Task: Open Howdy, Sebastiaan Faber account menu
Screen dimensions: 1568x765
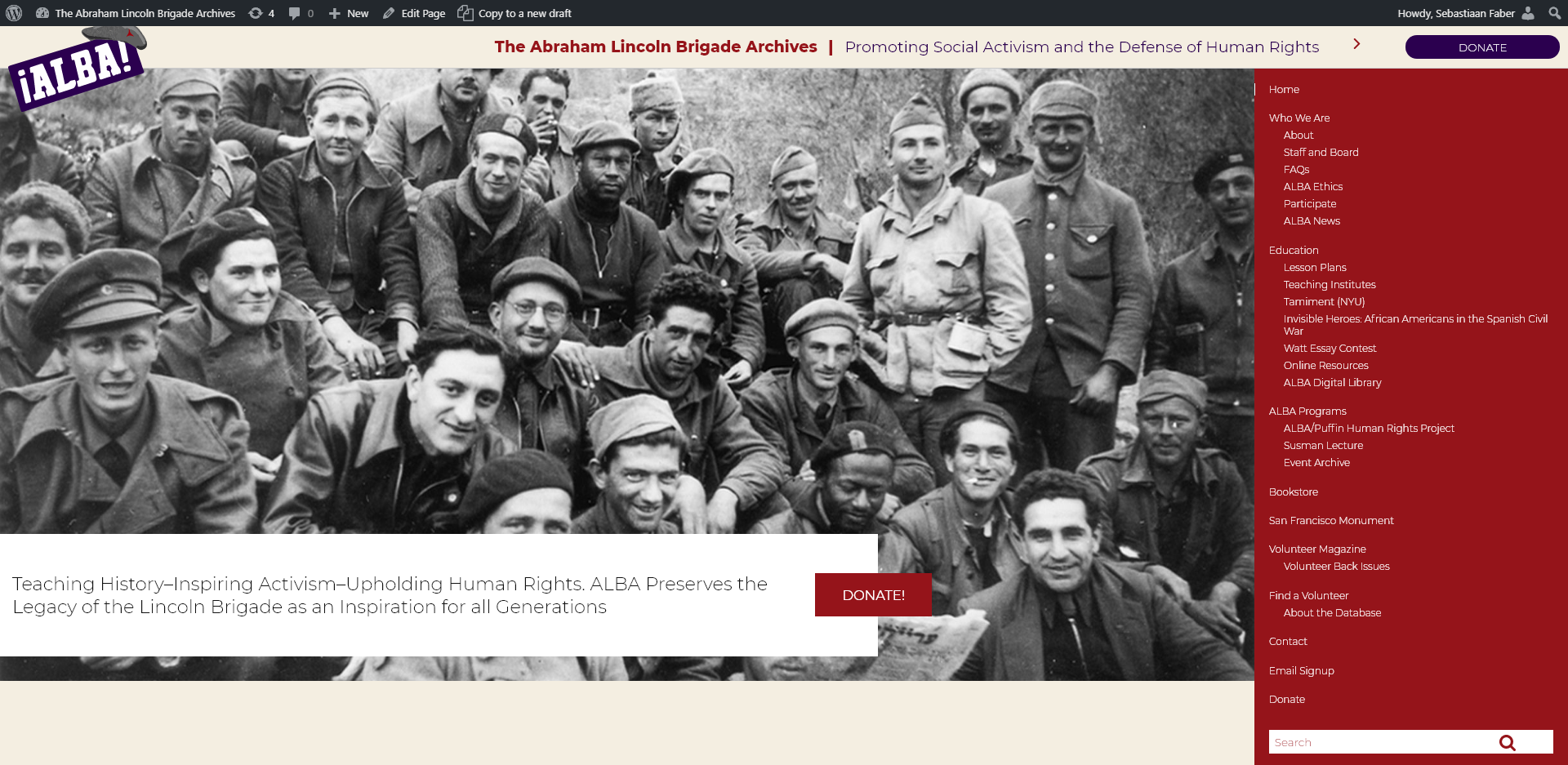Action: click(1466, 13)
